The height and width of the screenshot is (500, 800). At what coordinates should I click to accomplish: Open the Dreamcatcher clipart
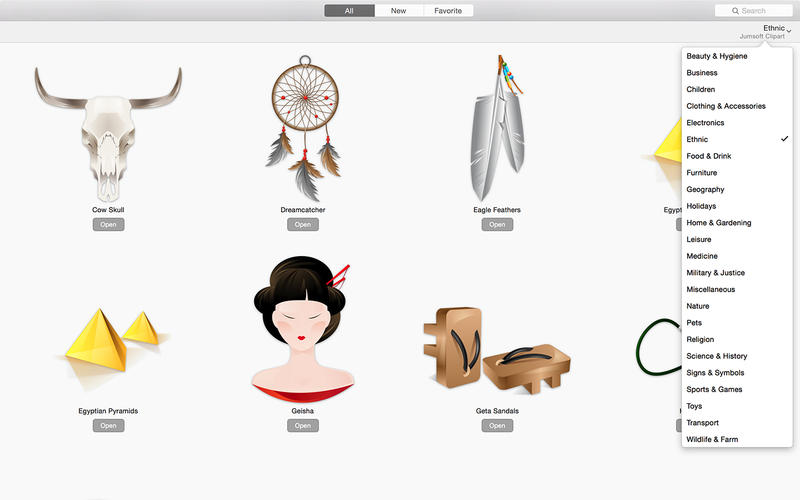click(x=303, y=224)
